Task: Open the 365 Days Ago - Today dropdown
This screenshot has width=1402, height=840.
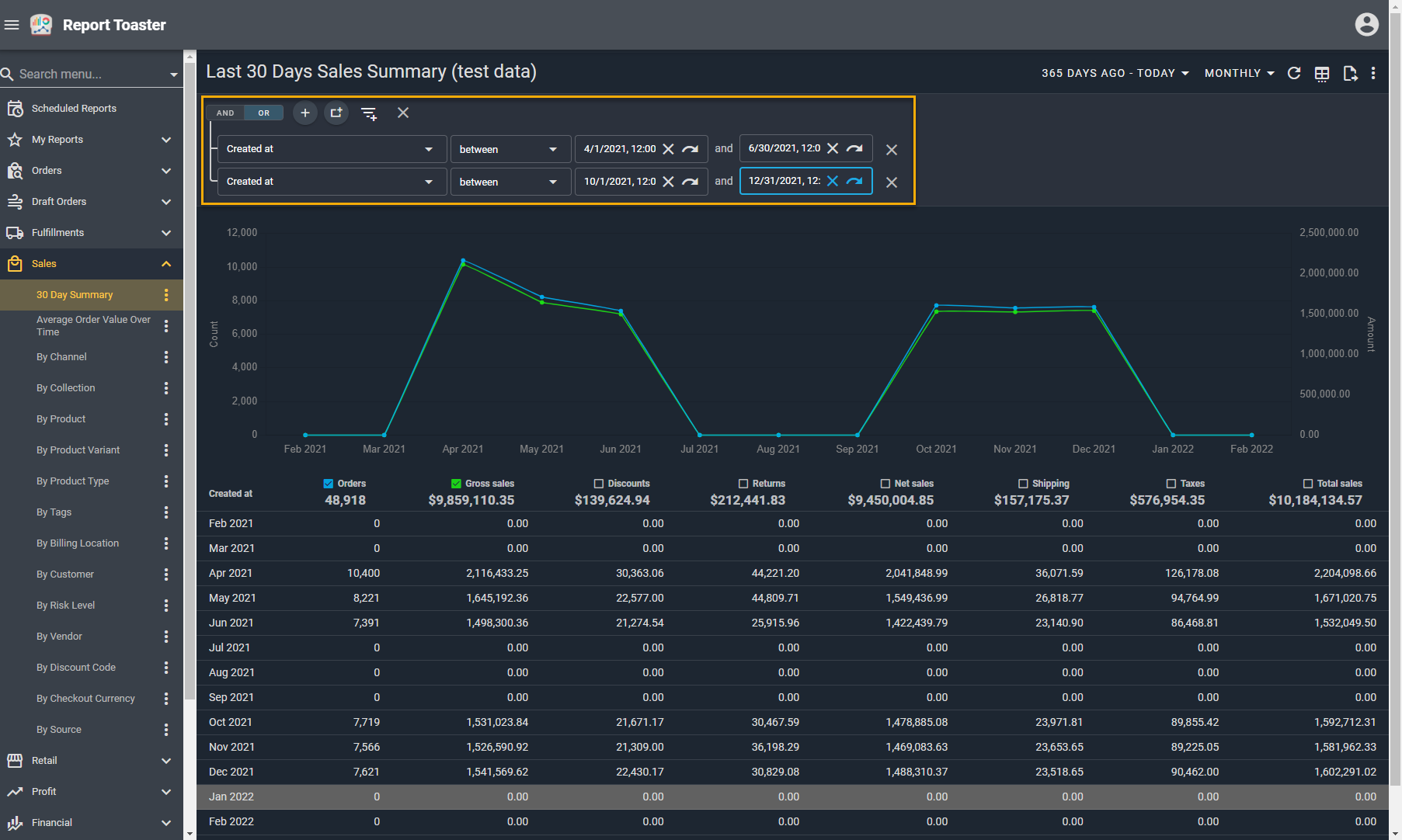Action: pos(1115,73)
